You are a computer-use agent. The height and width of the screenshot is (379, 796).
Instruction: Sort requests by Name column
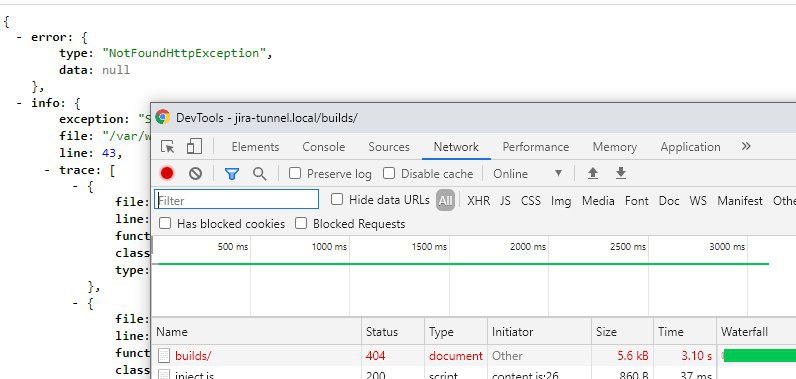tap(256, 332)
